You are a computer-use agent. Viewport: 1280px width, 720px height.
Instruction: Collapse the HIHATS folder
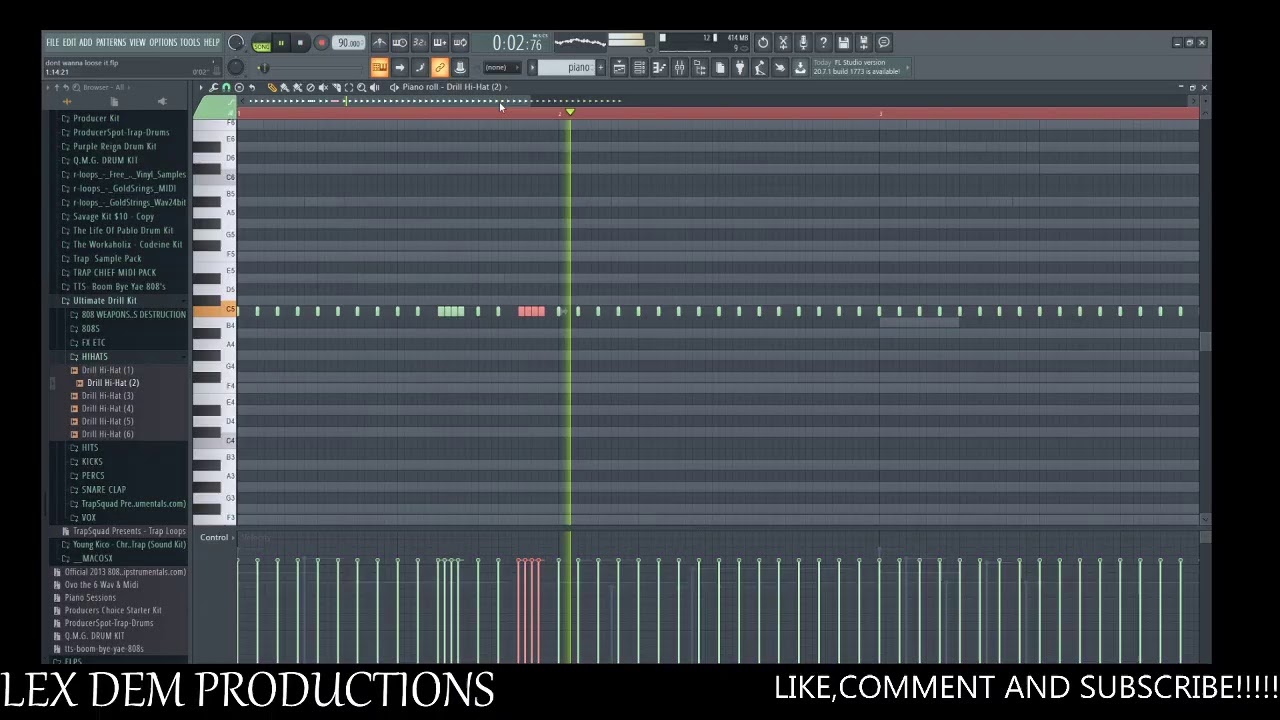[x=94, y=356]
